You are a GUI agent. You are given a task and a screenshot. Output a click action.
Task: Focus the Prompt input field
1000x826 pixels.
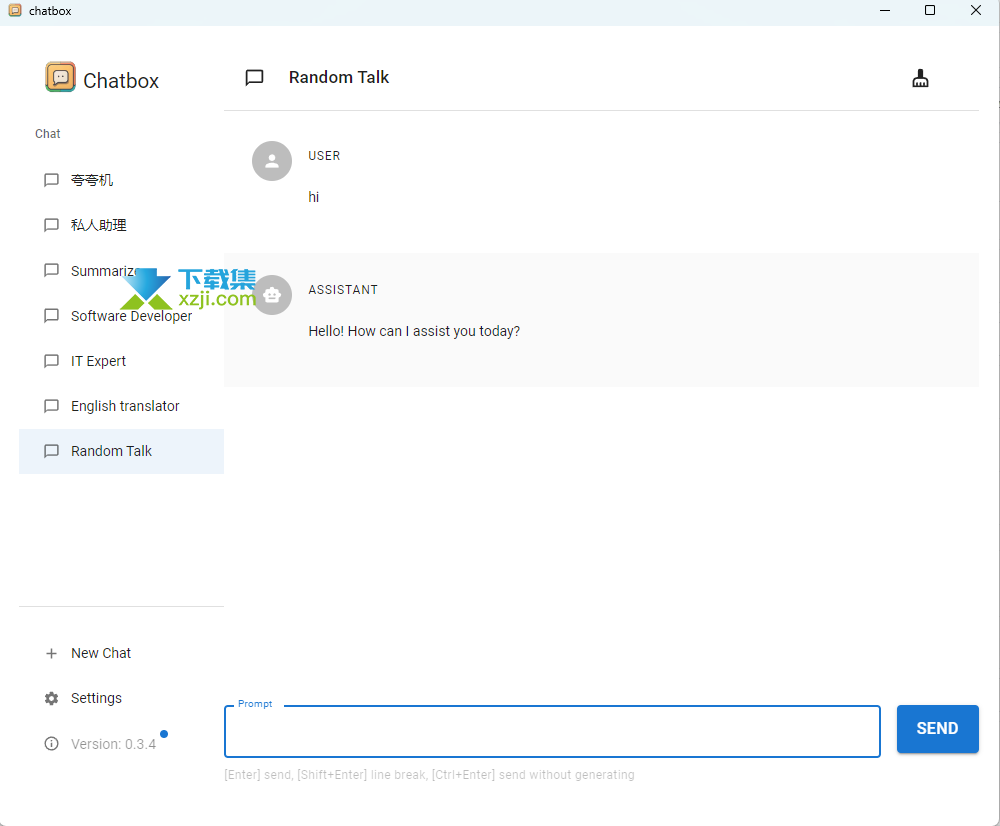552,732
